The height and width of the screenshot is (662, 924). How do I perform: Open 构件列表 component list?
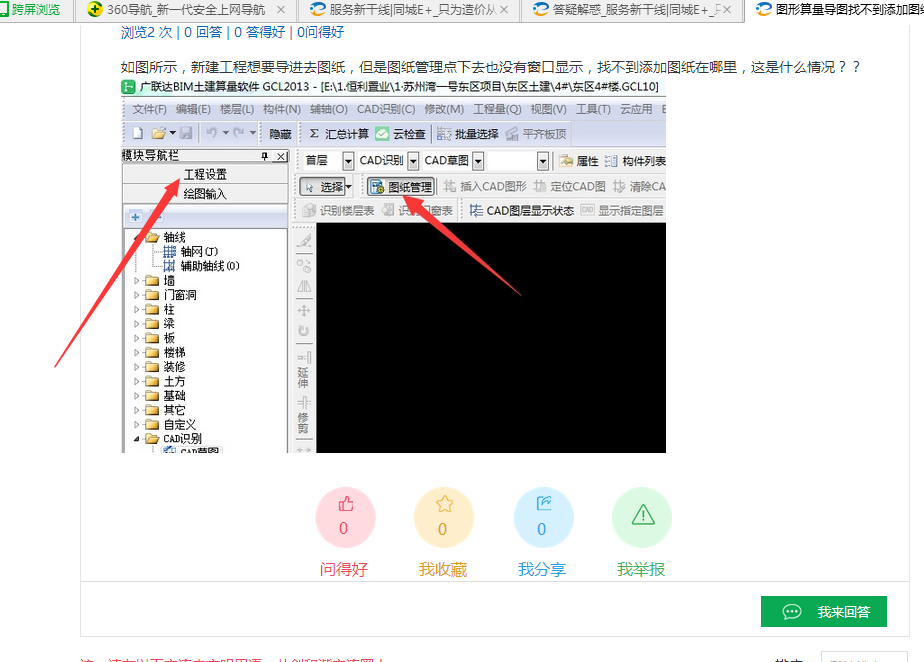[635, 161]
